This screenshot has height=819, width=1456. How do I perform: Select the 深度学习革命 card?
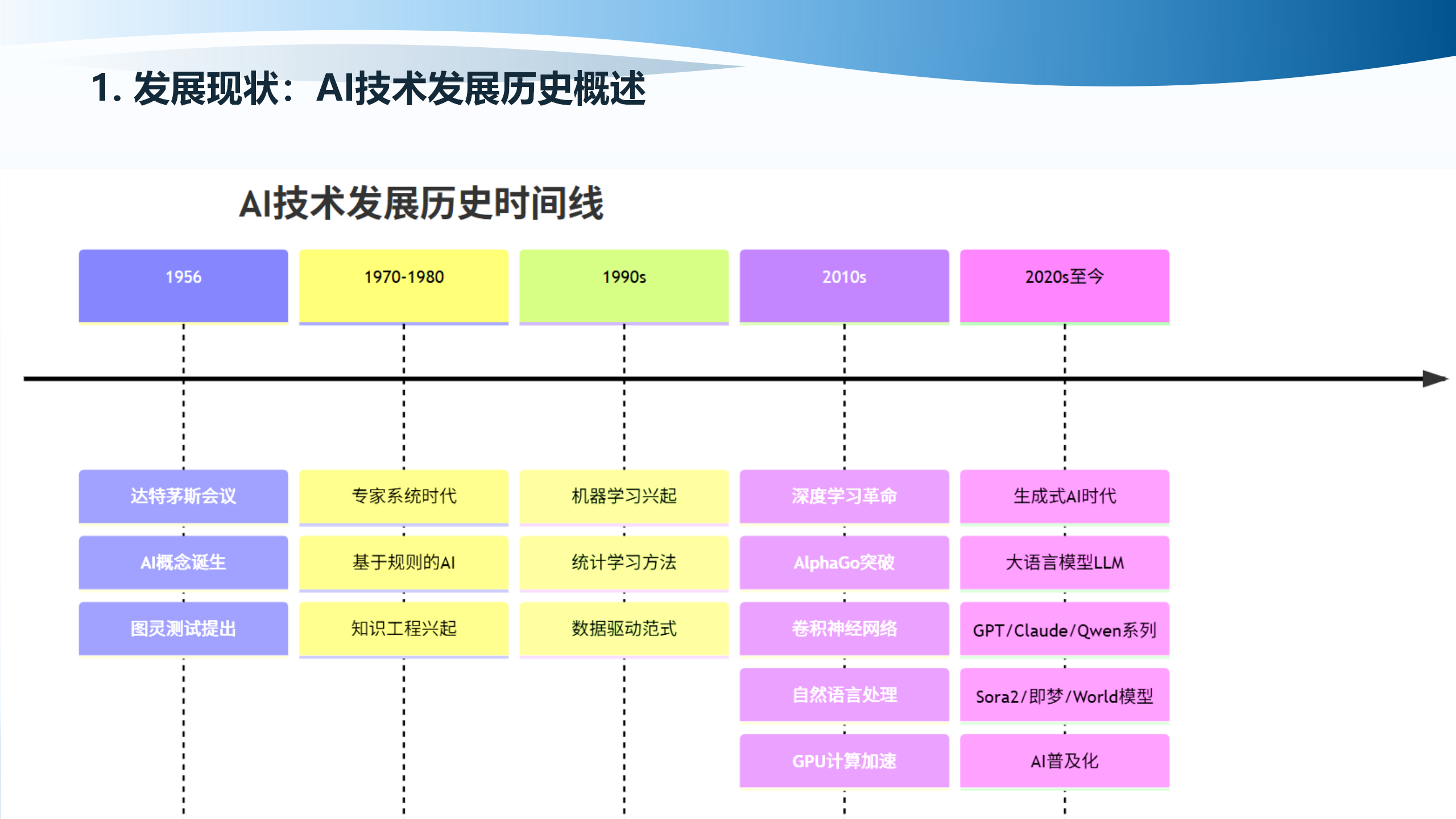coord(843,497)
